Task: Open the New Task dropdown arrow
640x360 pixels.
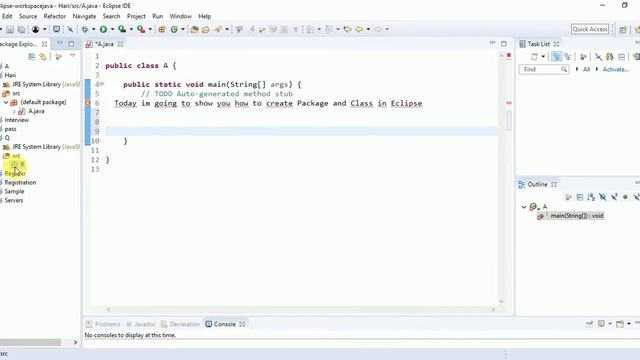Action: (x=543, y=57)
